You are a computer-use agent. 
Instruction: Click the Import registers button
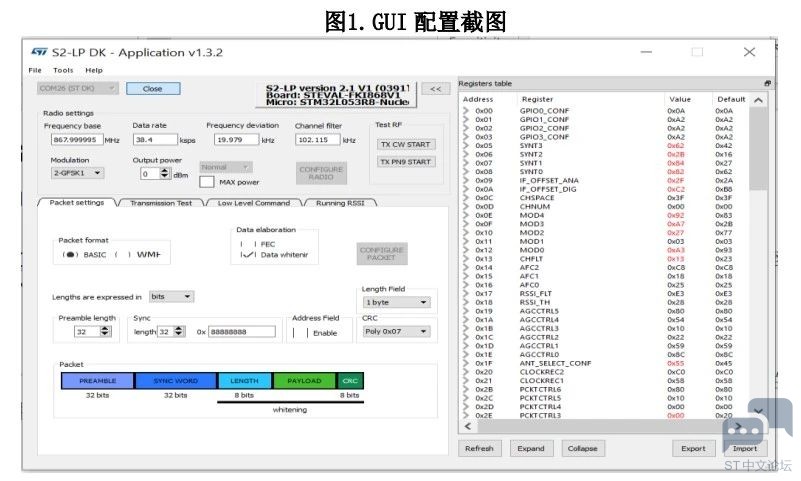point(745,448)
